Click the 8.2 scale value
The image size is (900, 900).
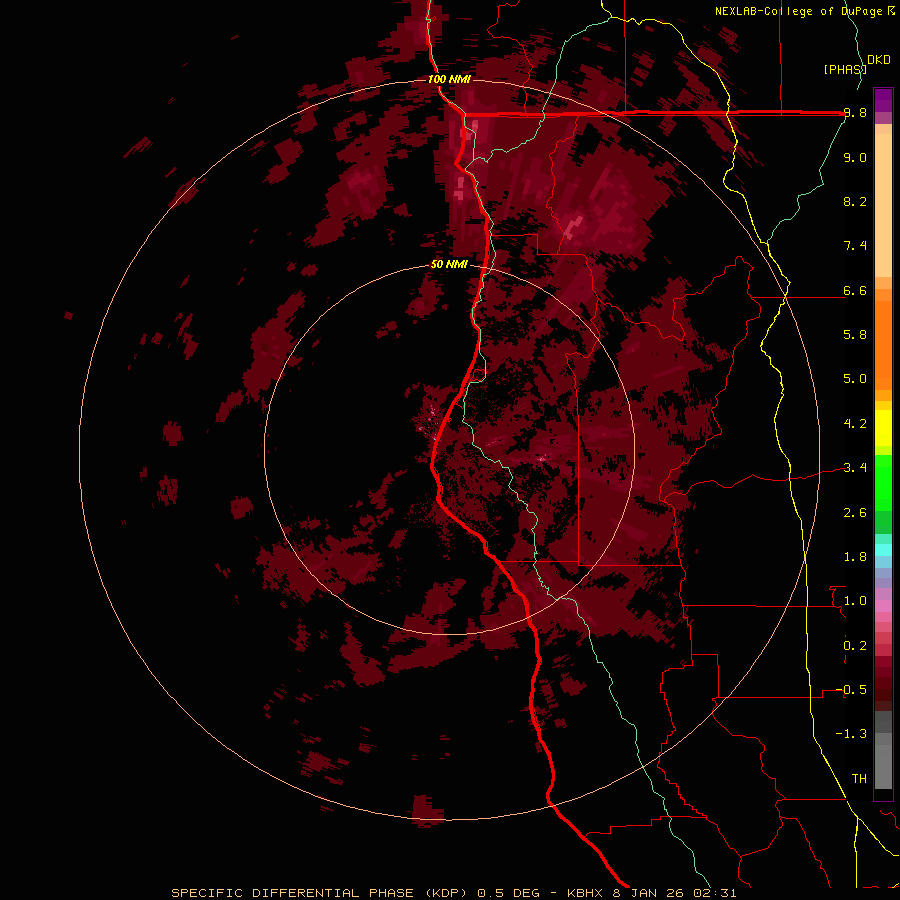tap(855, 201)
